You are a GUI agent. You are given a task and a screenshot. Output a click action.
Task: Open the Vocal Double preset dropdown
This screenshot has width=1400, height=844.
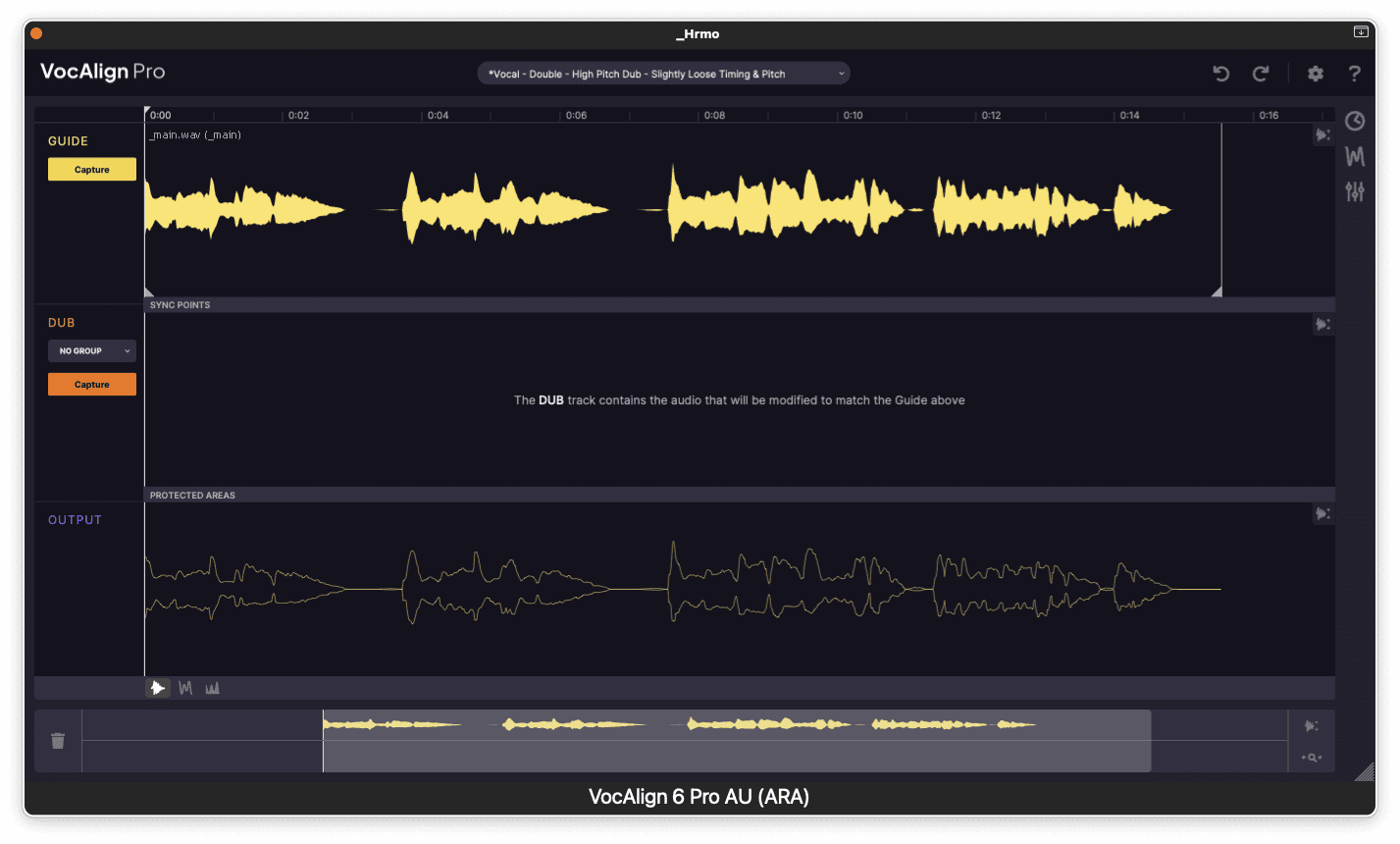coord(663,74)
